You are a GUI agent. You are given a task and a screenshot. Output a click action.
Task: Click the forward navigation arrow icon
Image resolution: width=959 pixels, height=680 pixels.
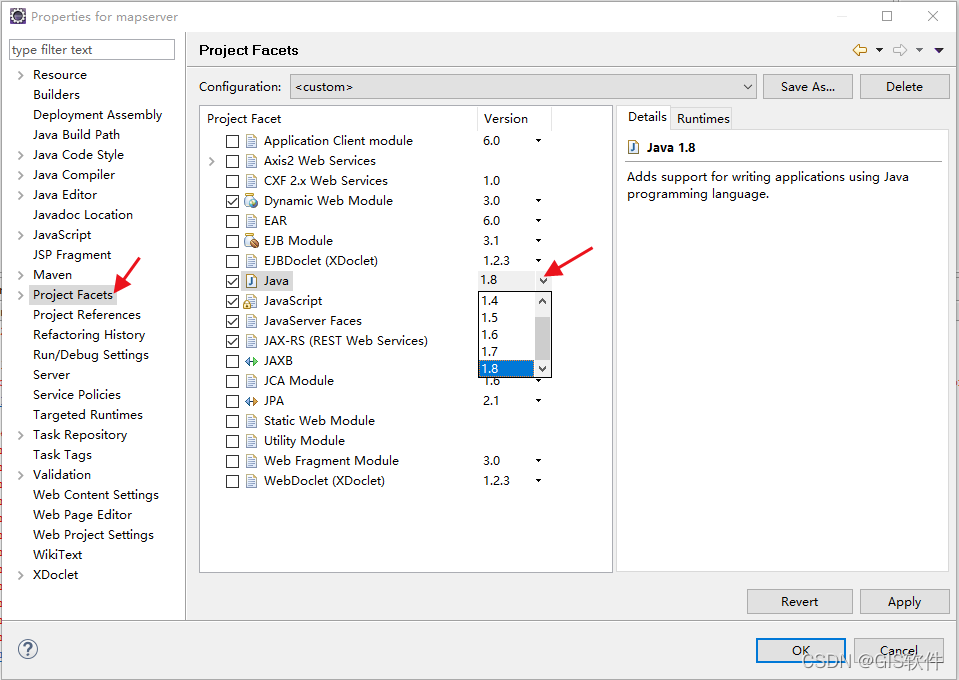click(x=900, y=50)
